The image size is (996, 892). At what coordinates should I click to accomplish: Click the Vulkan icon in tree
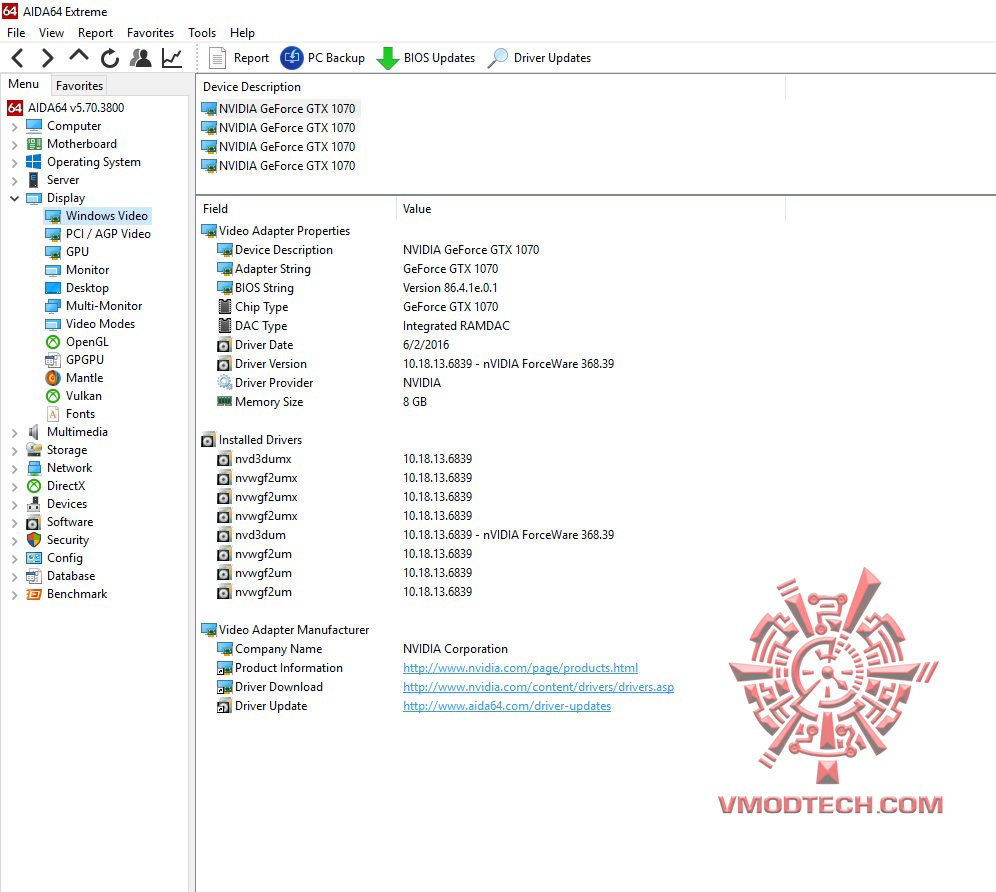pos(53,396)
